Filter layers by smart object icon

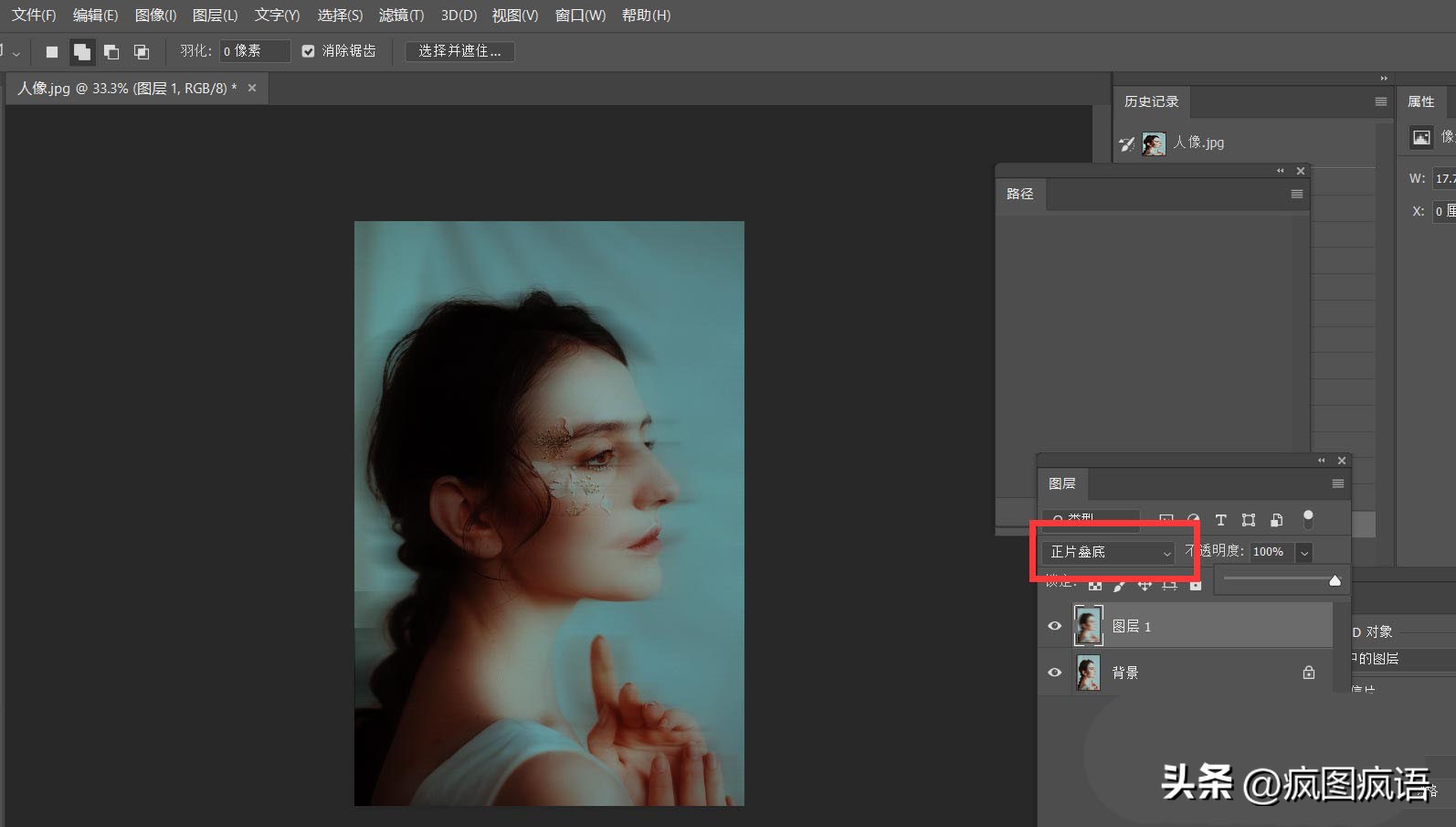coord(1277,520)
